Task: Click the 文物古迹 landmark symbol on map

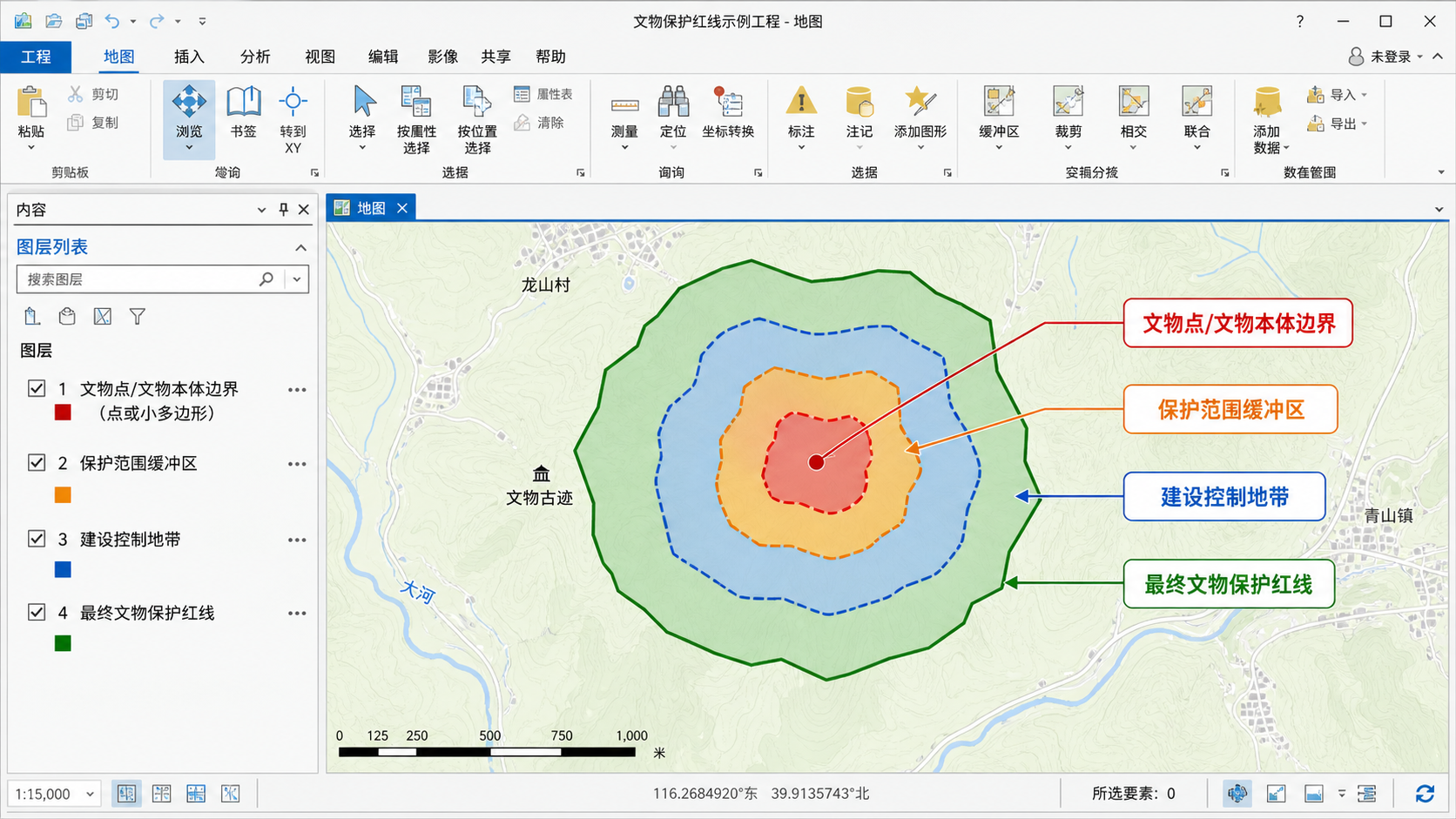Action: tap(542, 473)
